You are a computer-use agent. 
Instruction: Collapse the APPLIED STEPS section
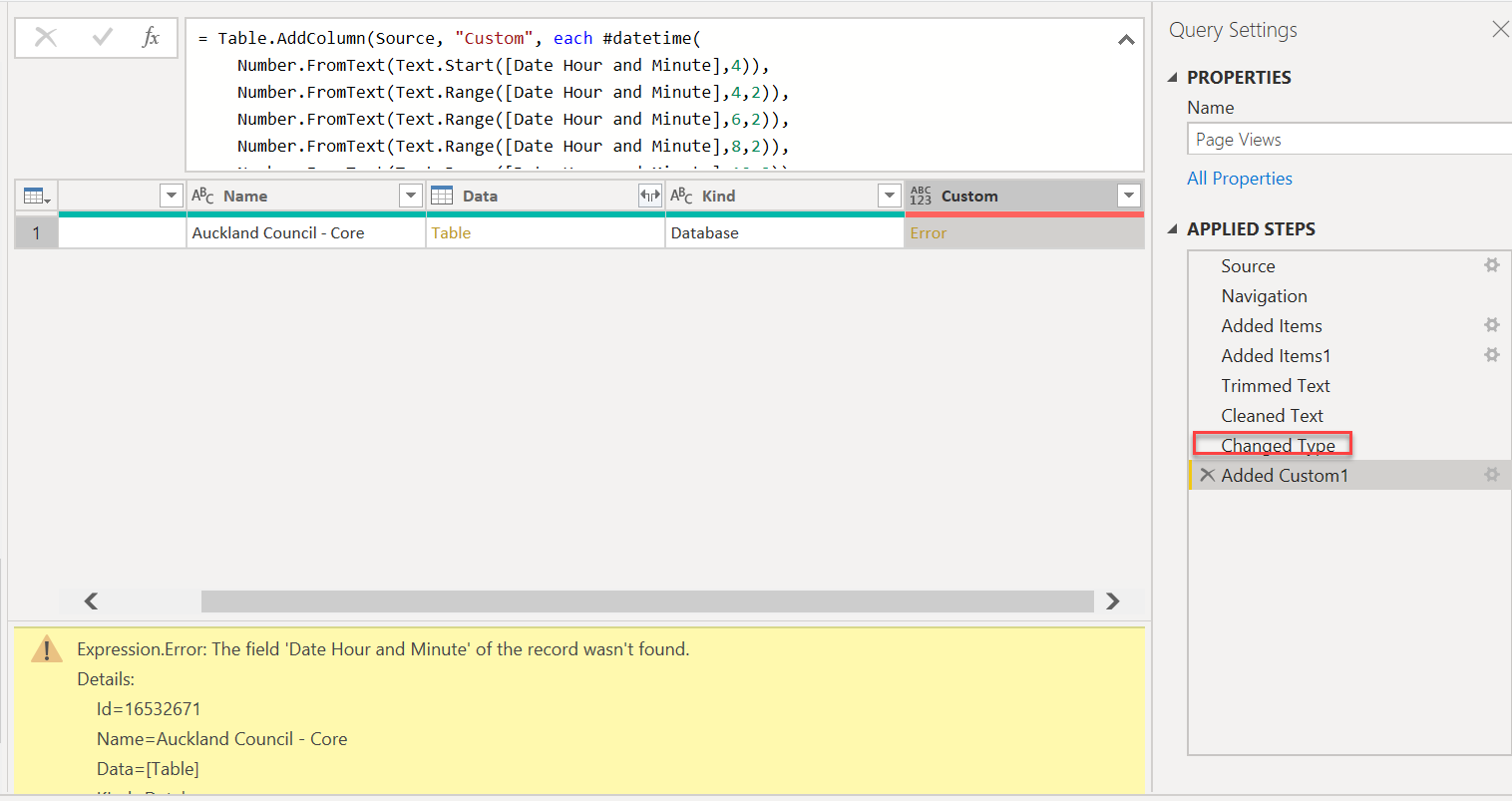(1173, 229)
